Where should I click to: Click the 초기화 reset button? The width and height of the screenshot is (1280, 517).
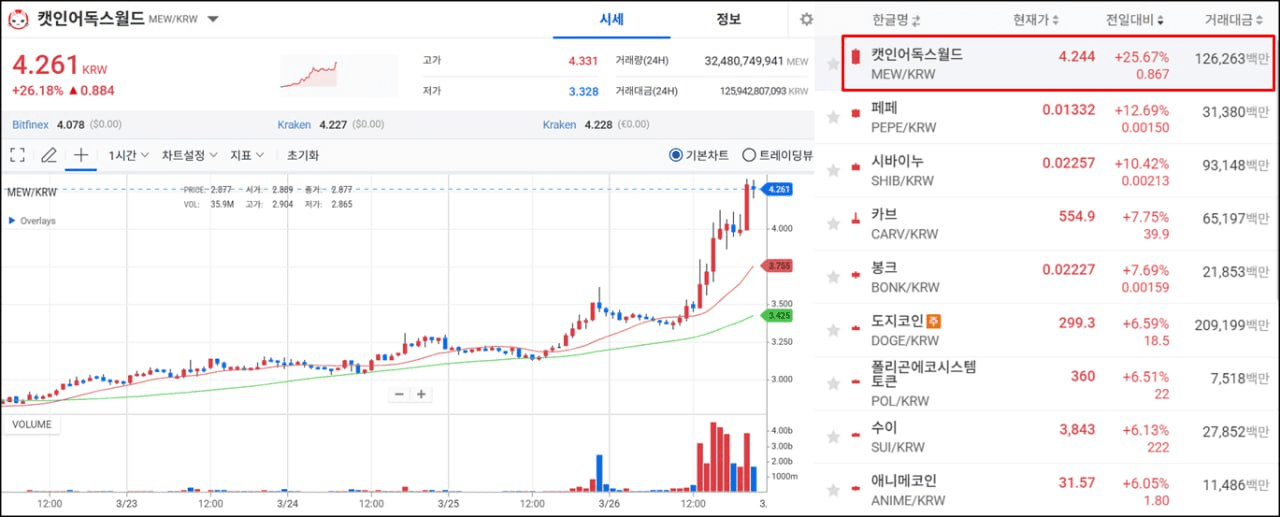click(x=303, y=155)
